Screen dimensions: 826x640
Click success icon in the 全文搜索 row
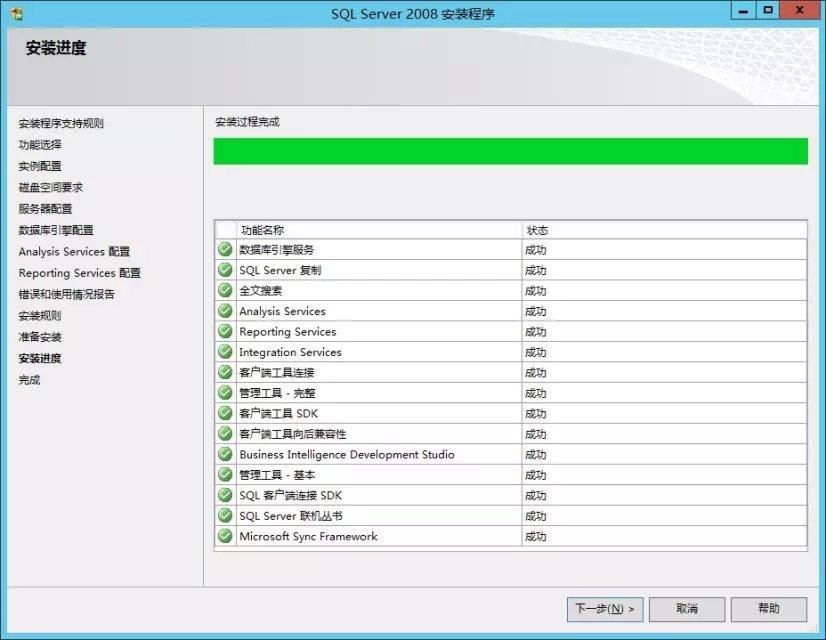coord(225,290)
